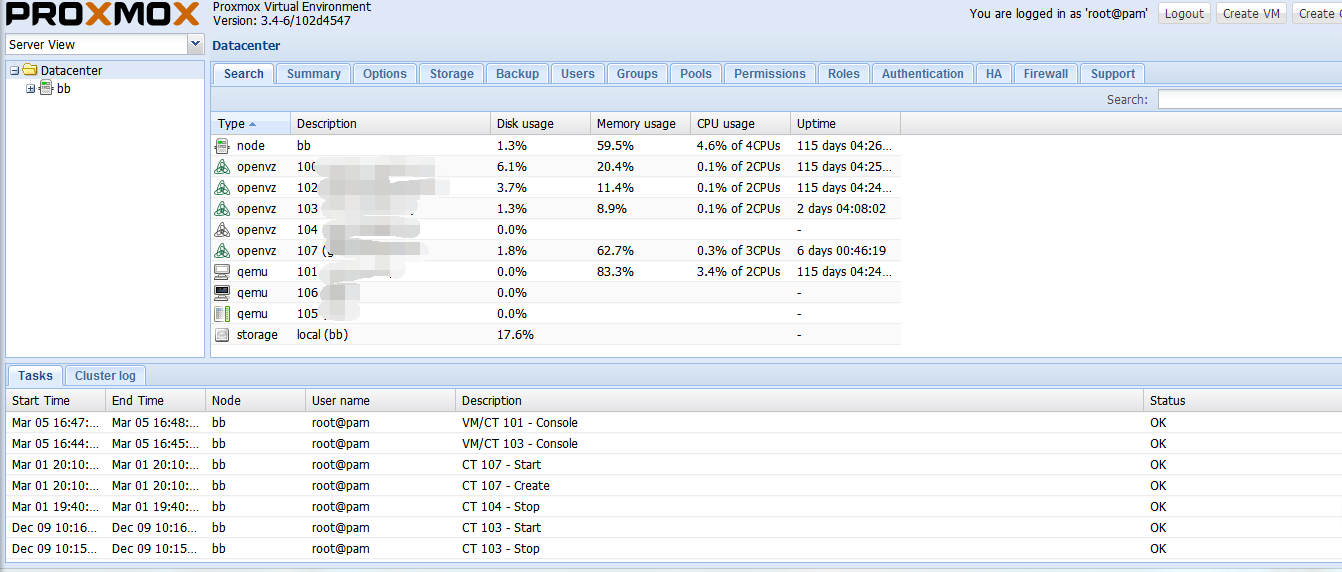The width and height of the screenshot is (1342, 572).
Task: Select the qemu 101 running VM icon
Action: tap(222, 272)
